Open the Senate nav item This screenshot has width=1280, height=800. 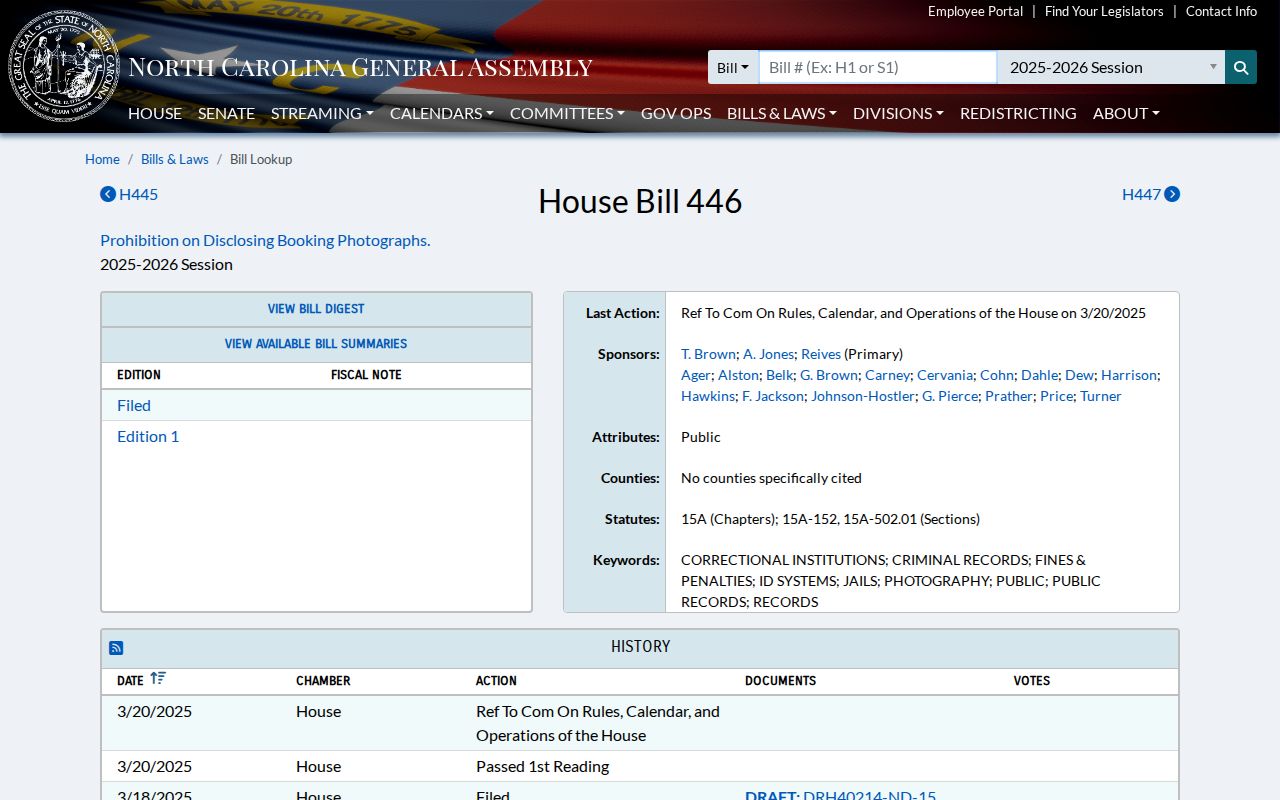coord(226,113)
